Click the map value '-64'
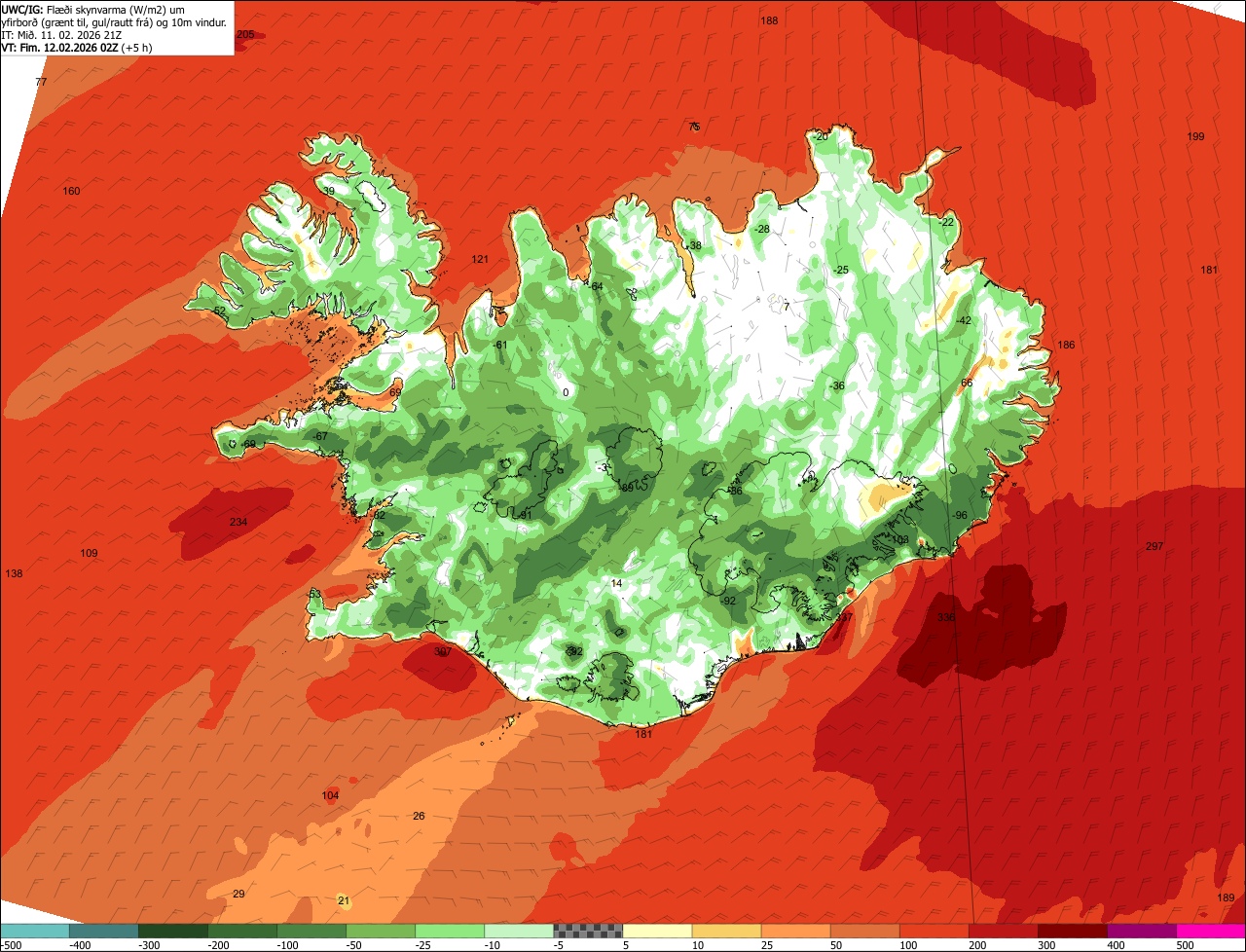The image size is (1246, 952). tap(596, 286)
